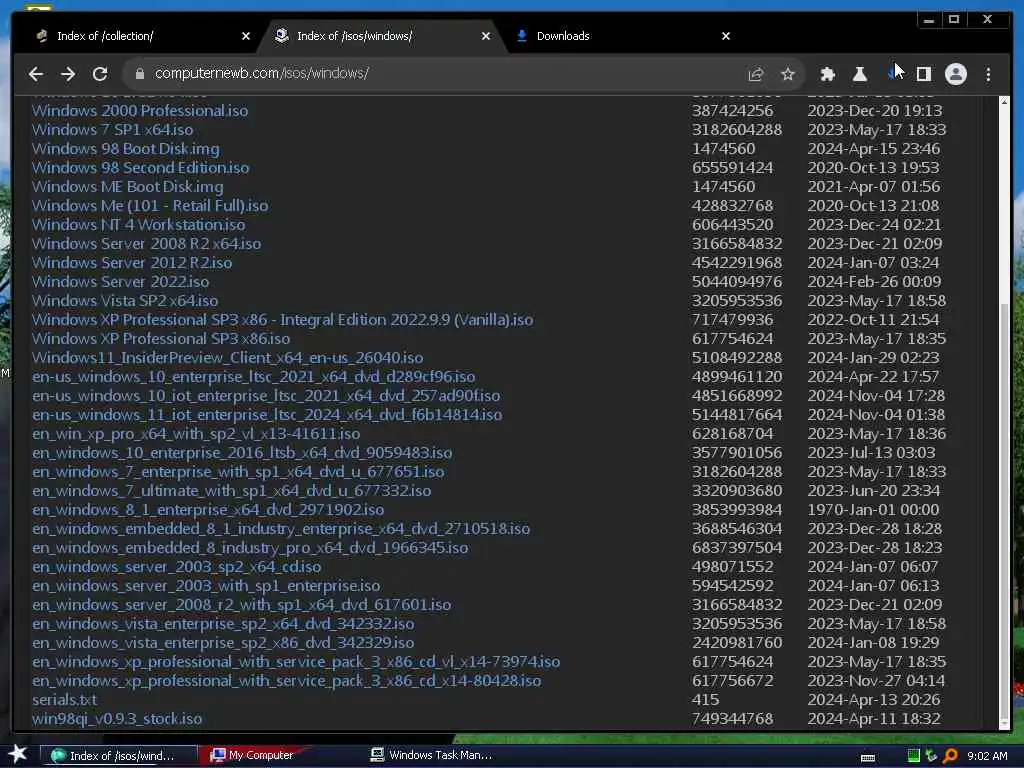Viewport: 1024px width, 768px height.
Task: Open en_win_xp_pro_x64_with_sp2_vl iso link
Action: [x=196, y=433]
